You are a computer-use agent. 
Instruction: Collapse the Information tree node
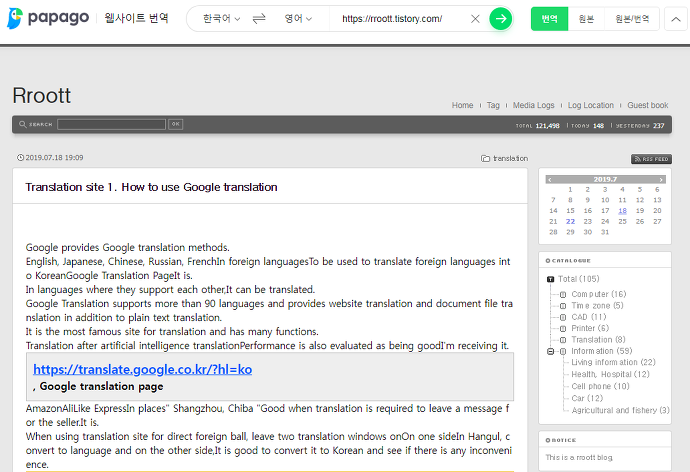click(x=550, y=351)
